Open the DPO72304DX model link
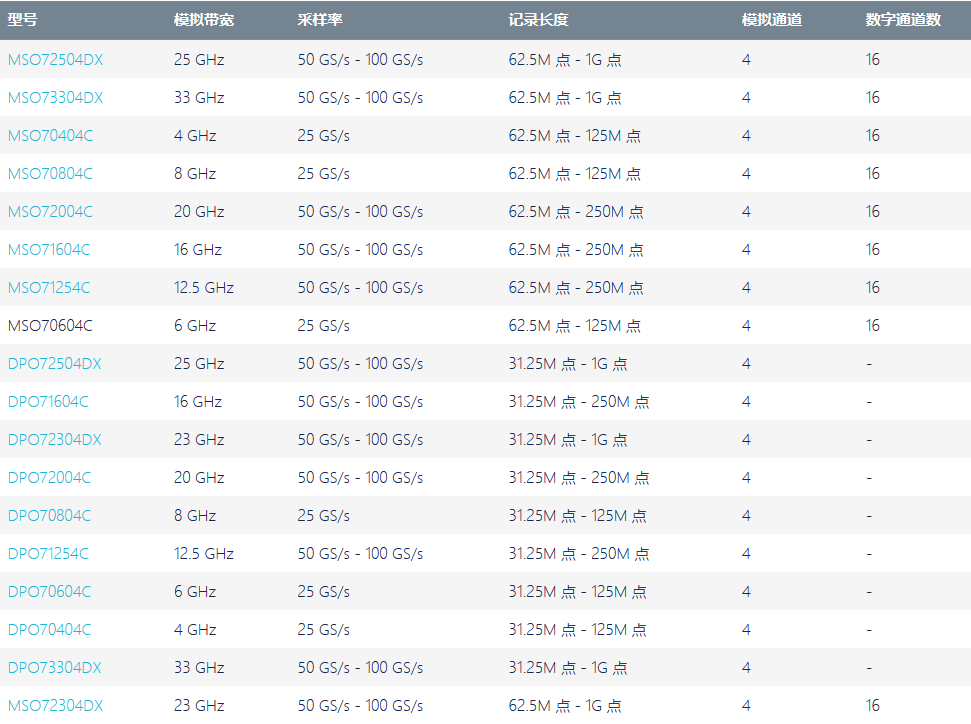Screen dimensions: 971x724 coord(54,440)
